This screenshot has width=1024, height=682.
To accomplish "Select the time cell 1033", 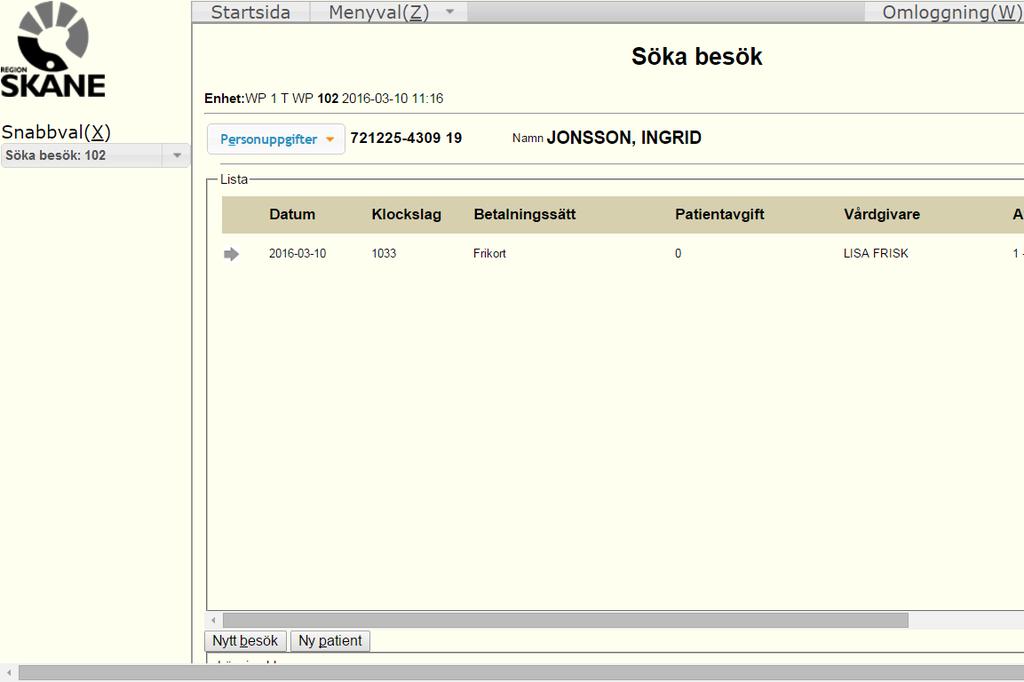I will (x=384, y=253).
